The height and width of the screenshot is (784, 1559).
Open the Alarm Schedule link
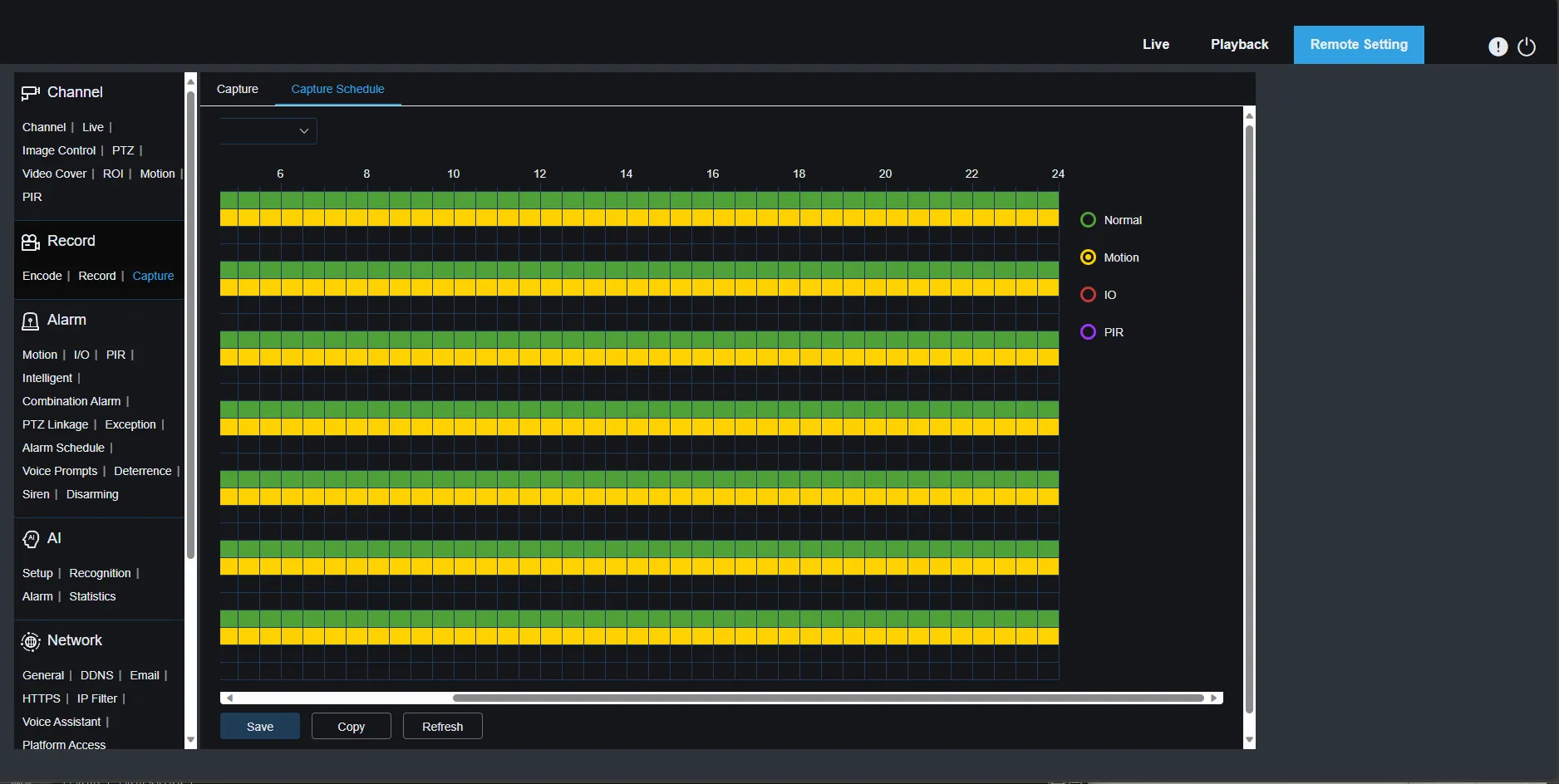click(x=64, y=448)
